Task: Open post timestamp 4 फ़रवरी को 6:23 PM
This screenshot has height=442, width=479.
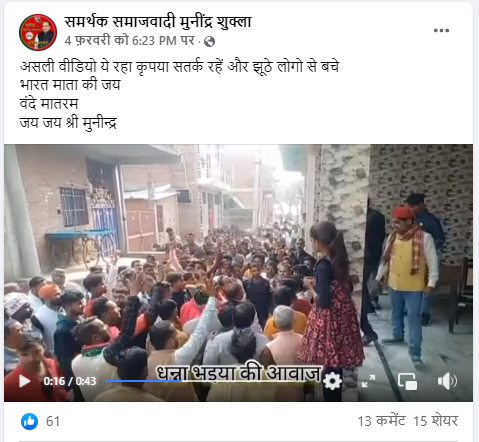Action: [x=130, y=41]
